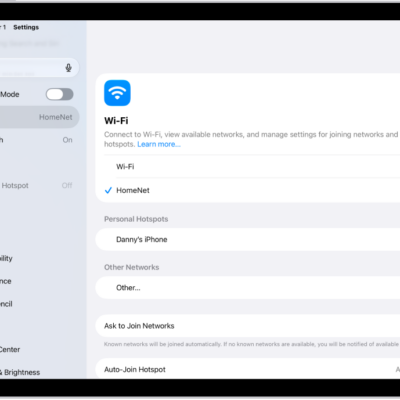Image resolution: width=400 pixels, height=400 pixels.
Task: Click the sidebar search field
Action: [x=39, y=68]
